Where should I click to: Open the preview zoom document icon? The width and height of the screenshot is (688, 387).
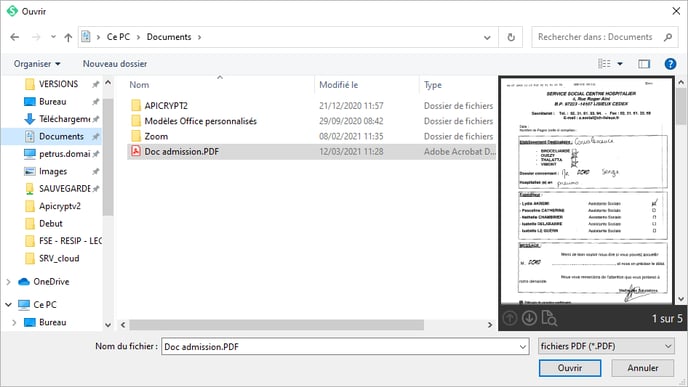tap(549, 318)
